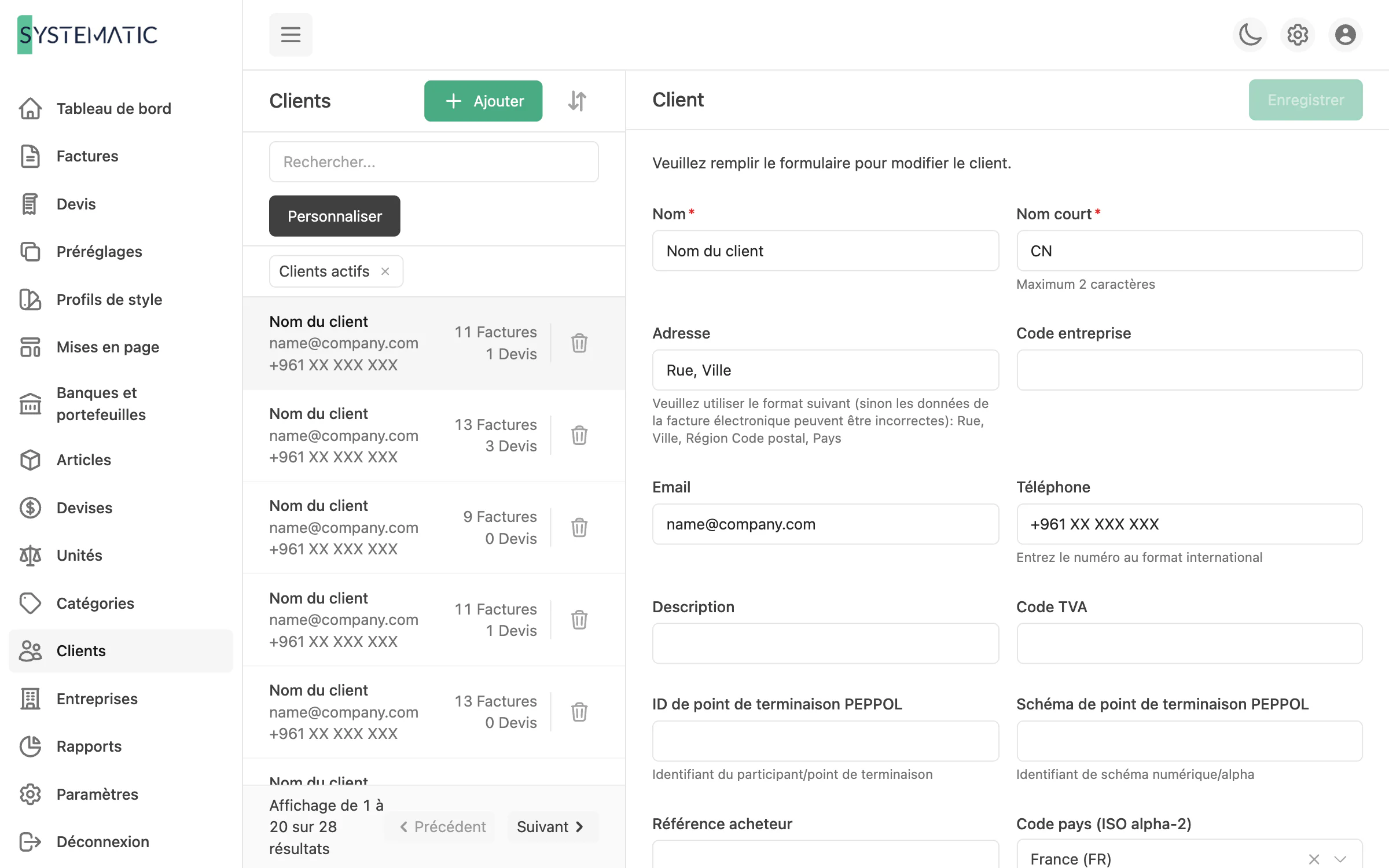Clear the France (FR) country selection
This screenshot has width=1389, height=868.
[x=1314, y=859]
